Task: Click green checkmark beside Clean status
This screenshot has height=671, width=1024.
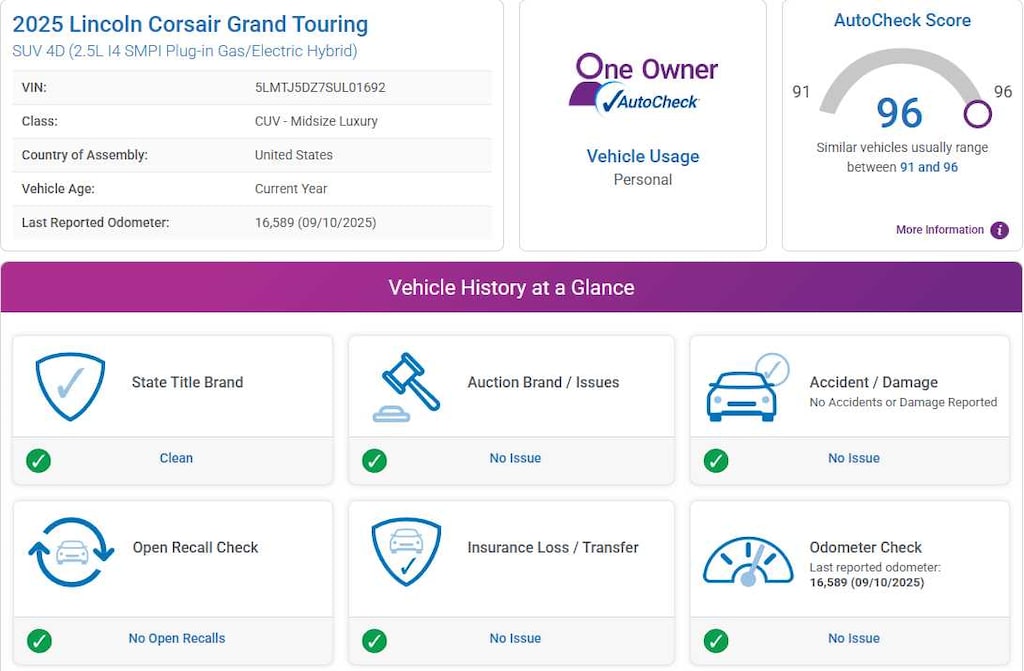Action: click(39, 460)
